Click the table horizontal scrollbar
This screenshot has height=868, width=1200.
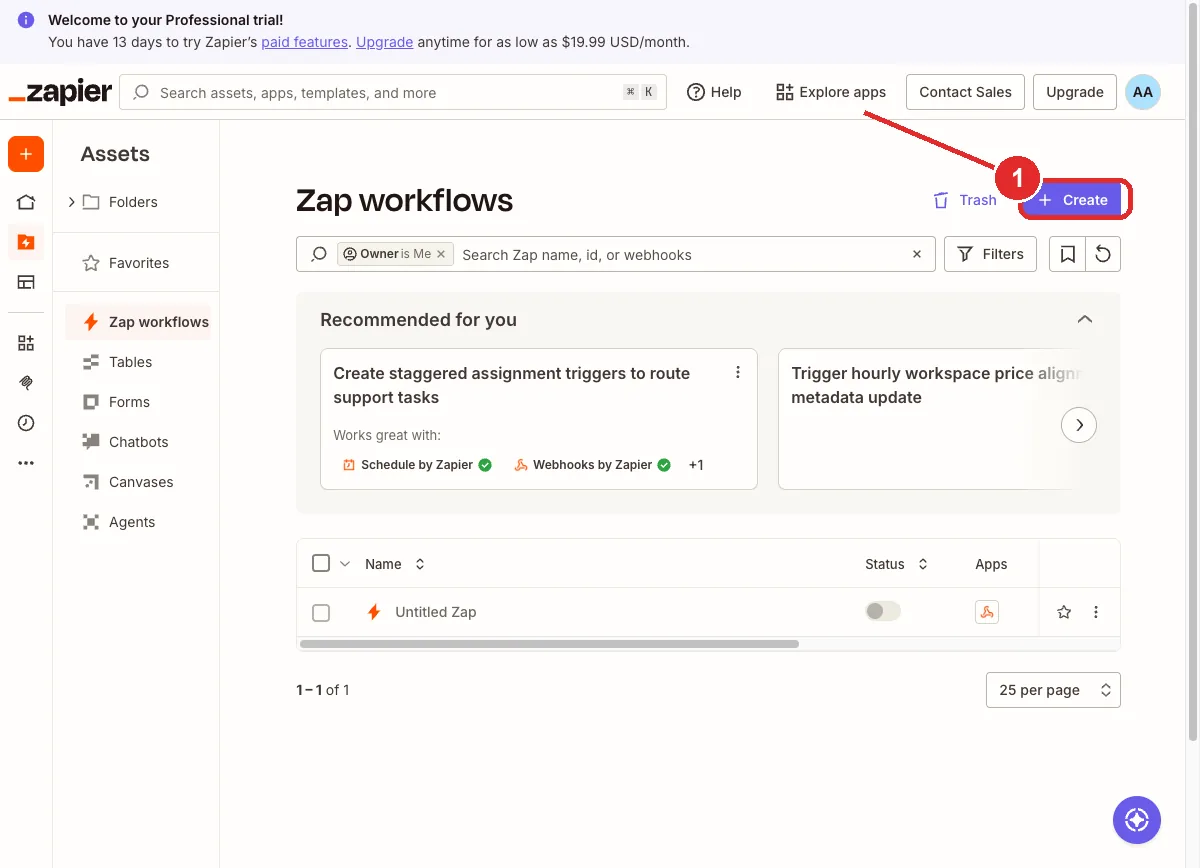(549, 644)
